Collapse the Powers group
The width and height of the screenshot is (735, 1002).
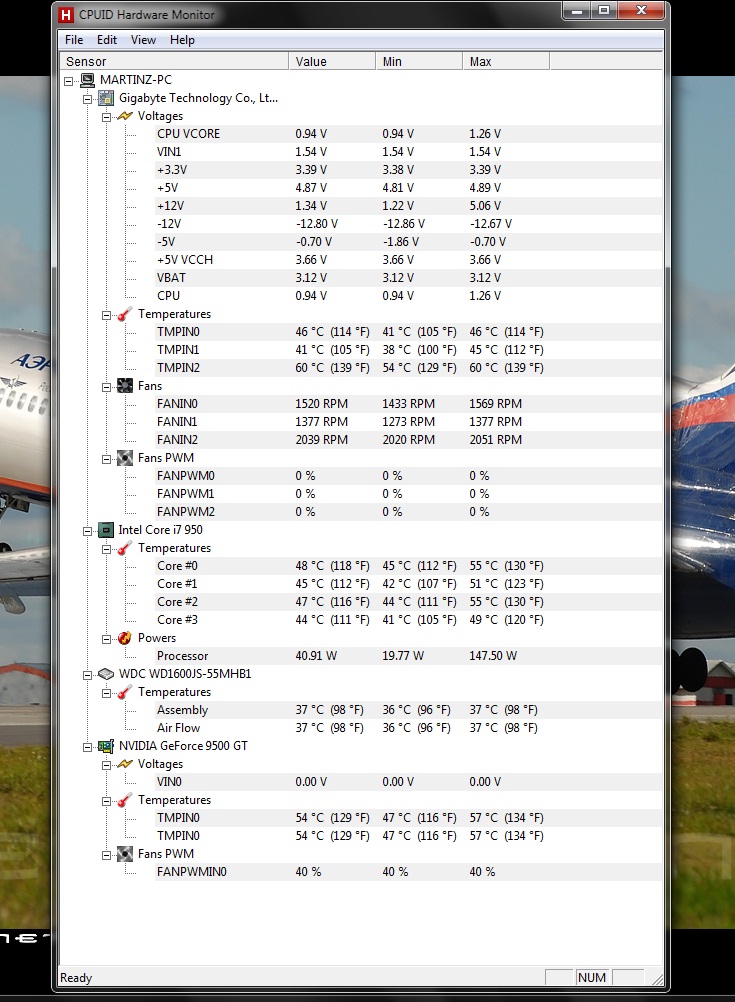click(107, 639)
